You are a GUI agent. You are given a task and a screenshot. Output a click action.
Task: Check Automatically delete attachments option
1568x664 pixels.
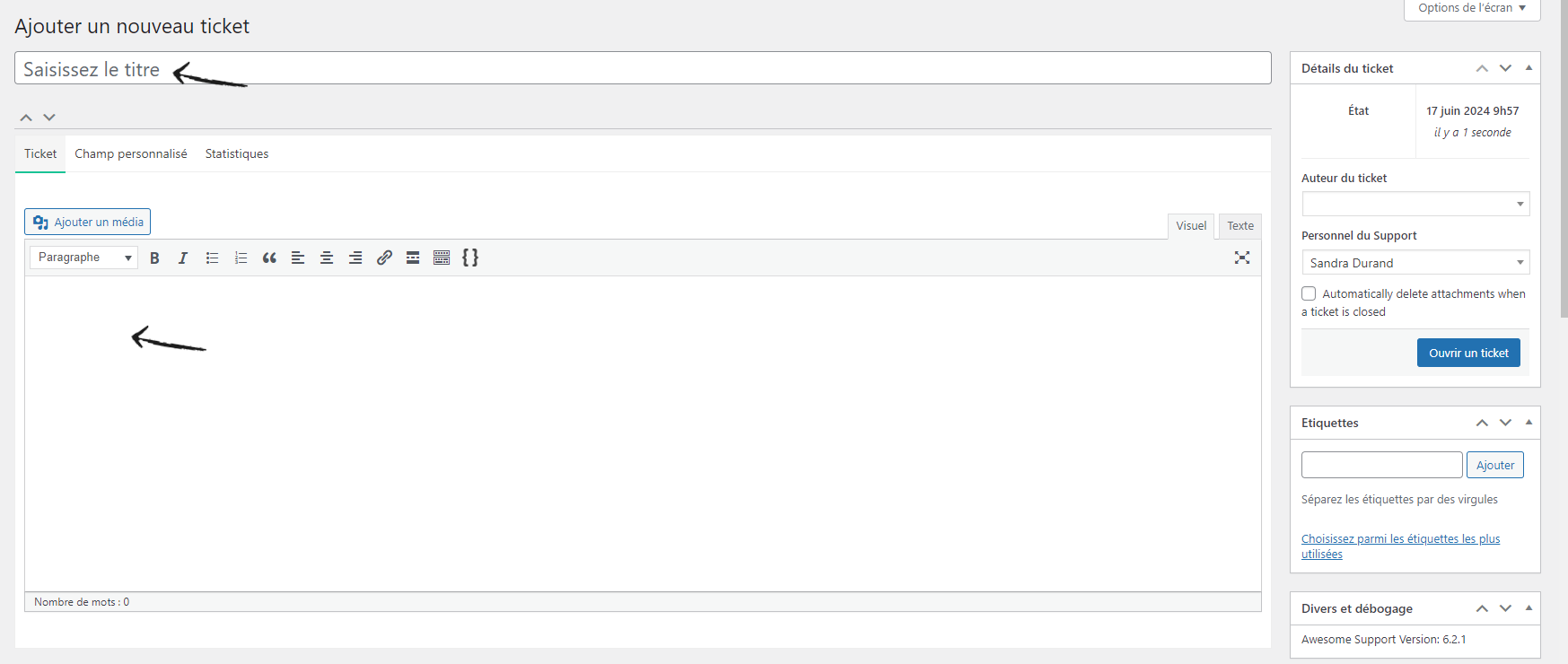[x=1309, y=293]
